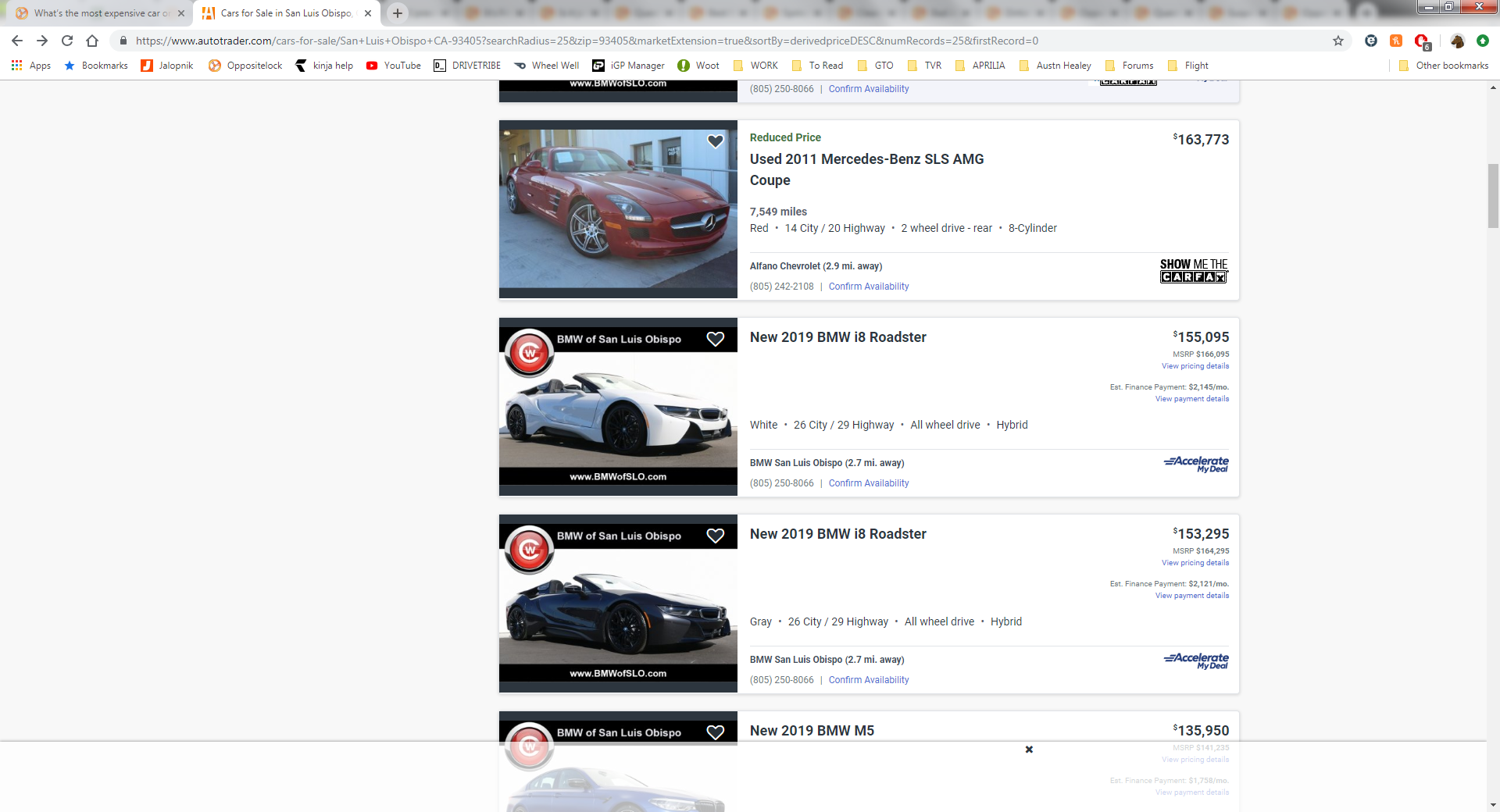Open the kinja help bookmark

click(324, 66)
